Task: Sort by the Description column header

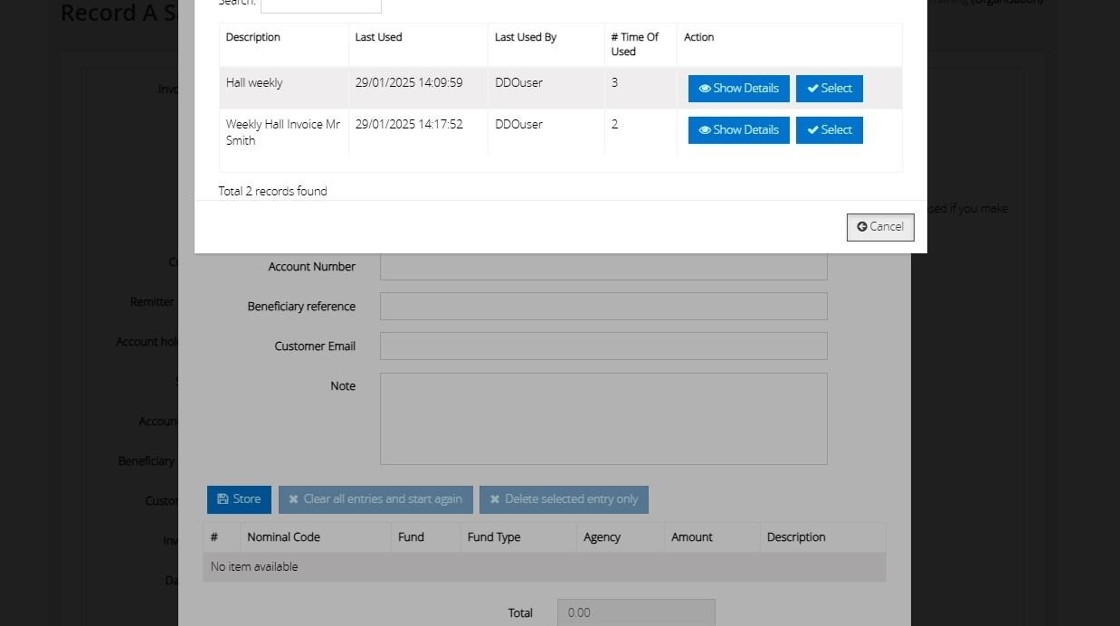Action: click(253, 37)
